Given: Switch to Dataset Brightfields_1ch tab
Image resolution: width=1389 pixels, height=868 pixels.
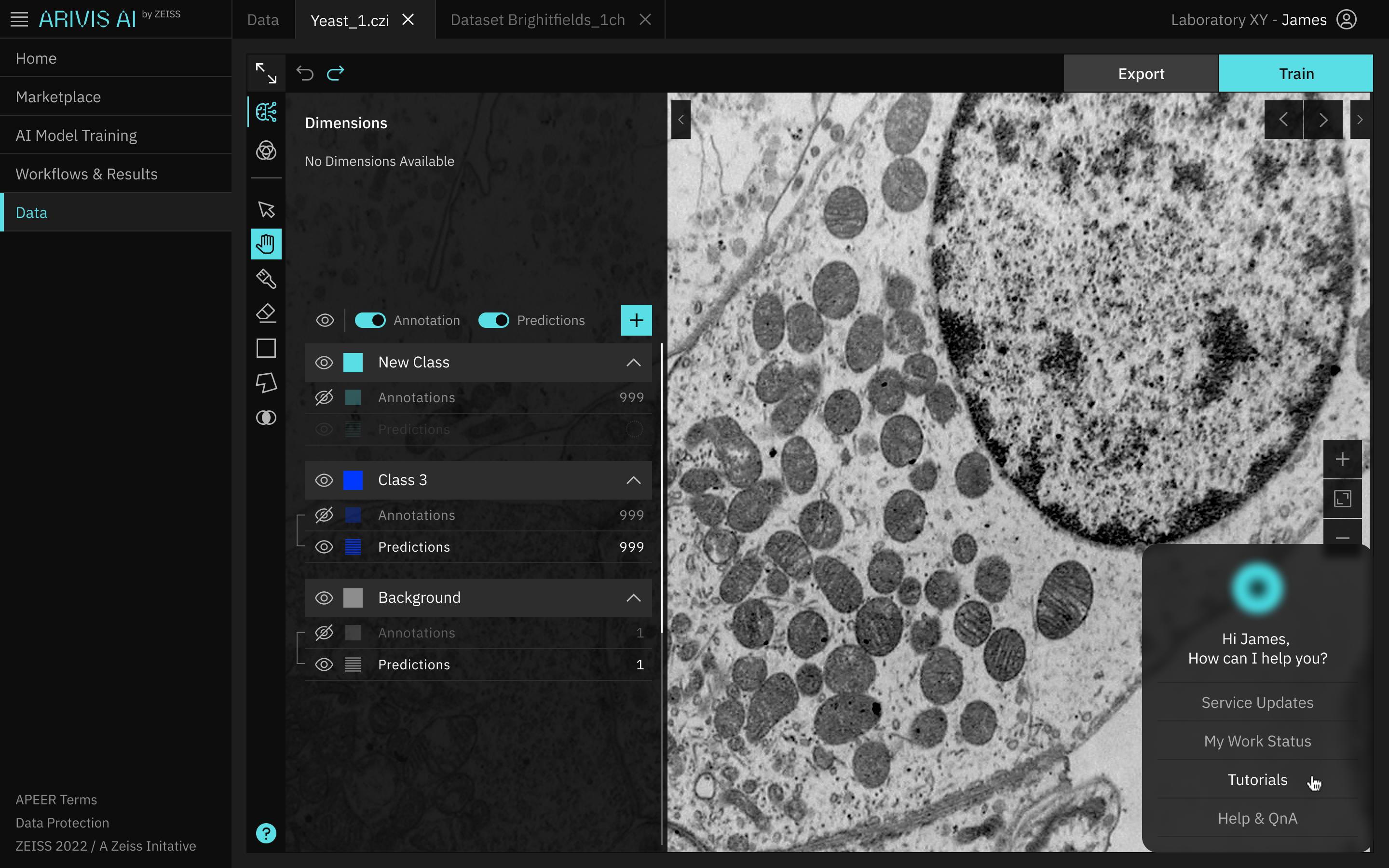Looking at the screenshot, I should [x=537, y=20].
